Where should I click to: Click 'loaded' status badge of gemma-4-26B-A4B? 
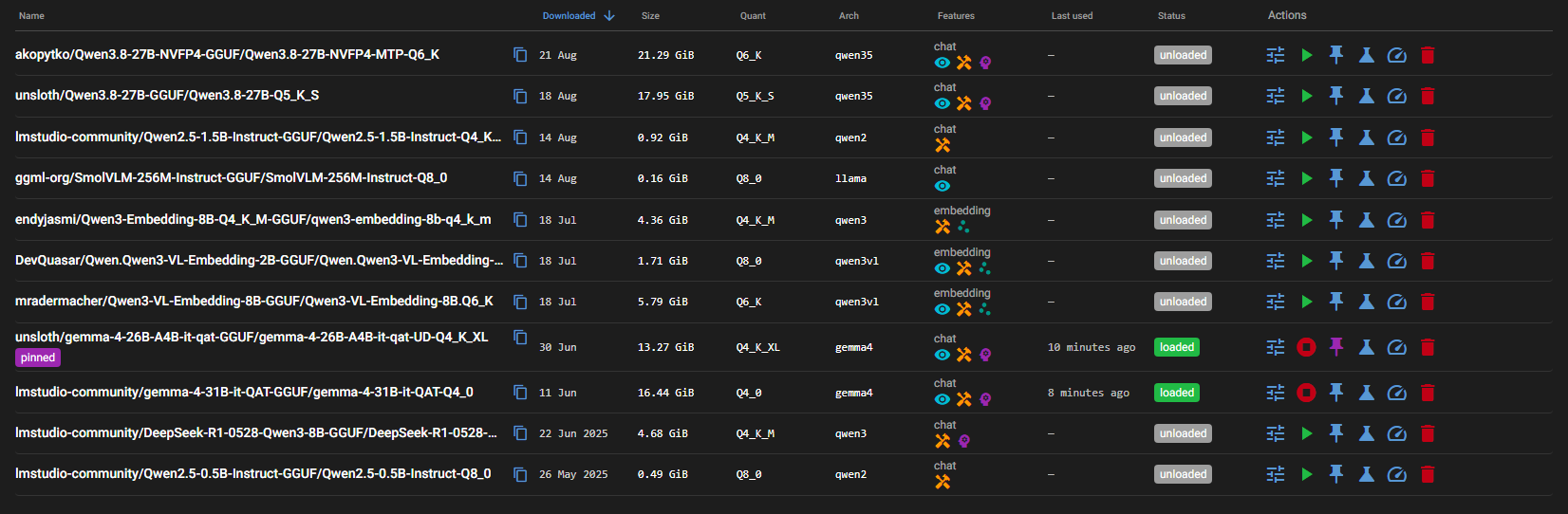pos(1177,347)
